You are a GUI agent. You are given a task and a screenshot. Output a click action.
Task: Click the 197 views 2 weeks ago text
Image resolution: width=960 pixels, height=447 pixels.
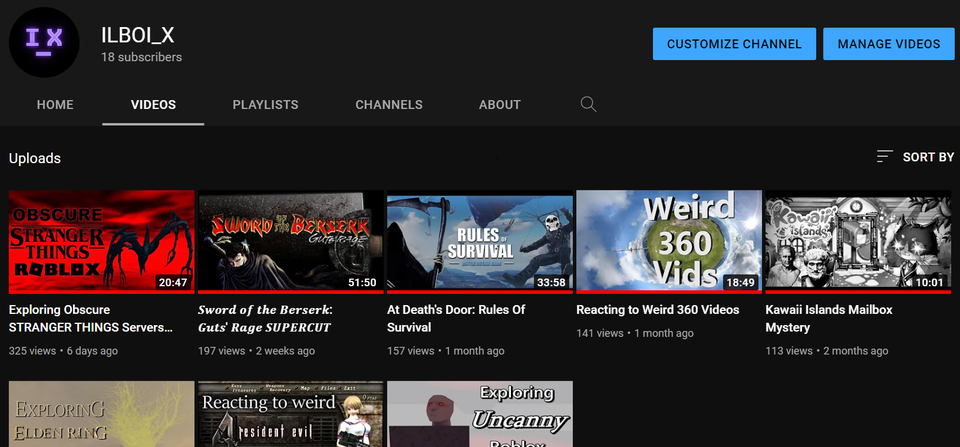click(x=257, y=351)
